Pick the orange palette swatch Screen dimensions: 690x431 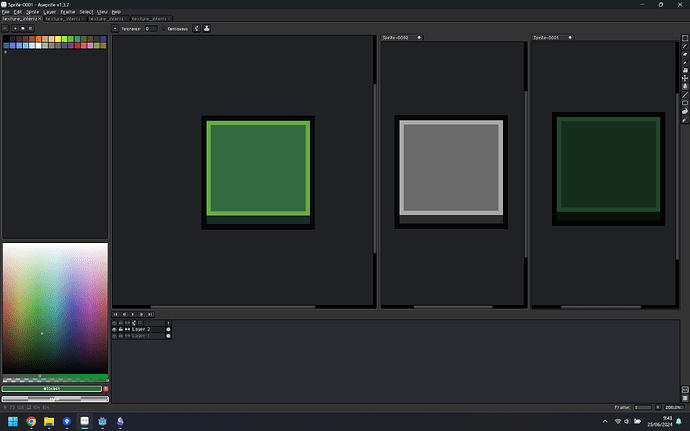pyautogui.click(x=38, y=39)
